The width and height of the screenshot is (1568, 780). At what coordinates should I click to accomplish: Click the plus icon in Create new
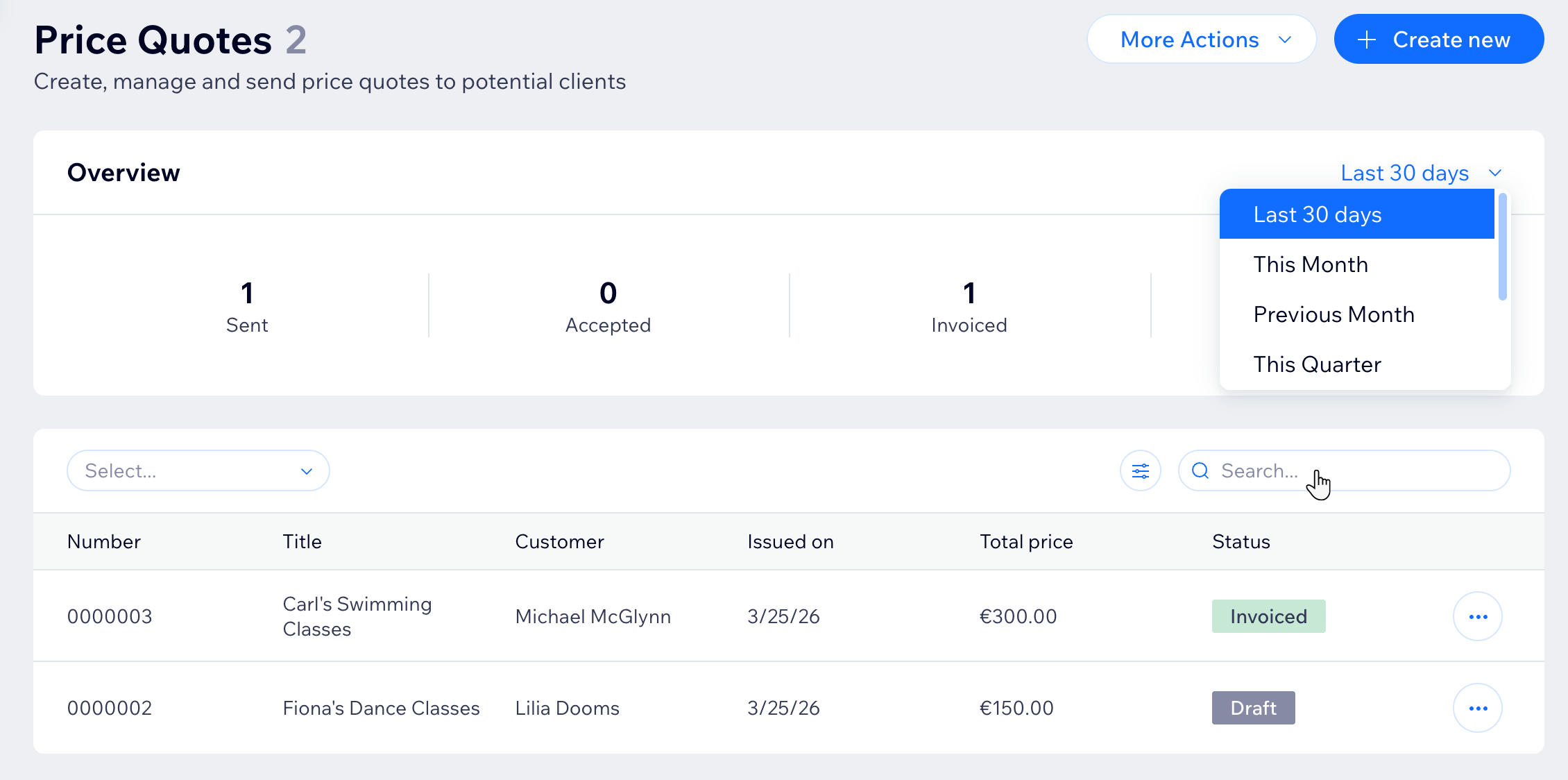coord(1366,40)
